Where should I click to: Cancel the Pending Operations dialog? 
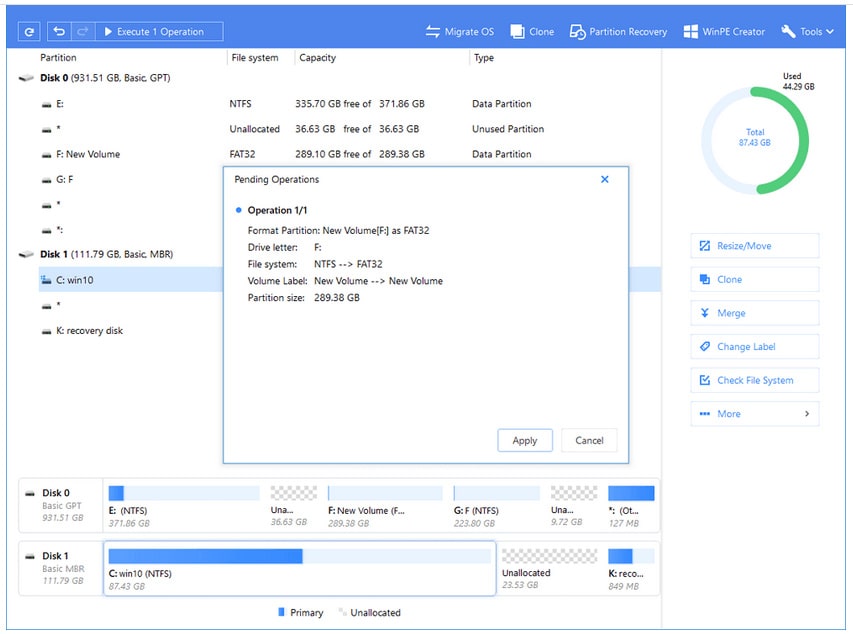[589, 440]
